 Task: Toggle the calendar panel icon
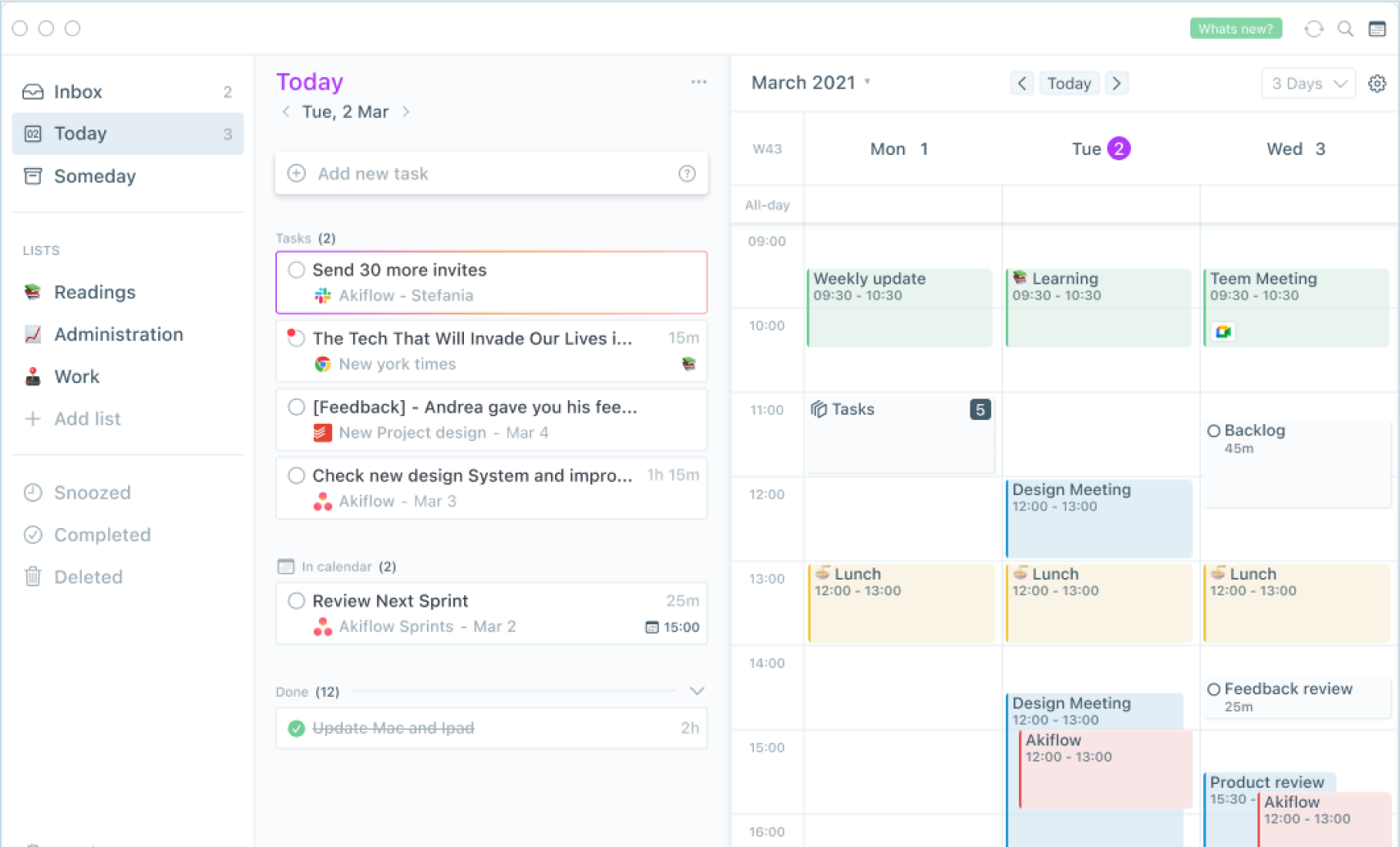[x=1377, y=29]
